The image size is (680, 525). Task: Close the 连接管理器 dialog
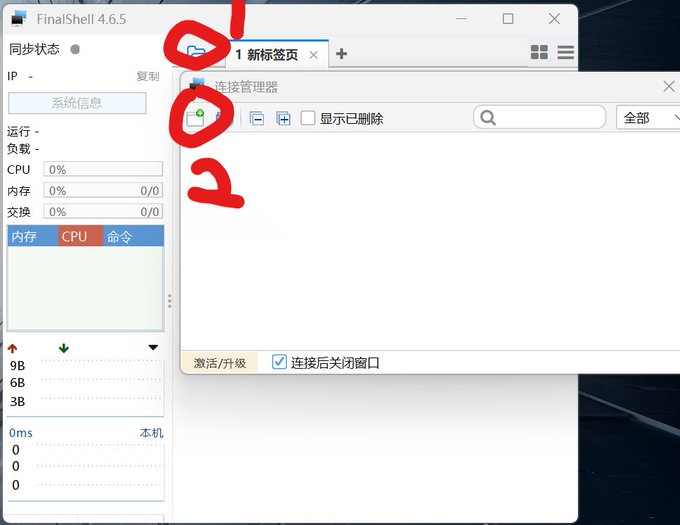click(x=668, y=86)
